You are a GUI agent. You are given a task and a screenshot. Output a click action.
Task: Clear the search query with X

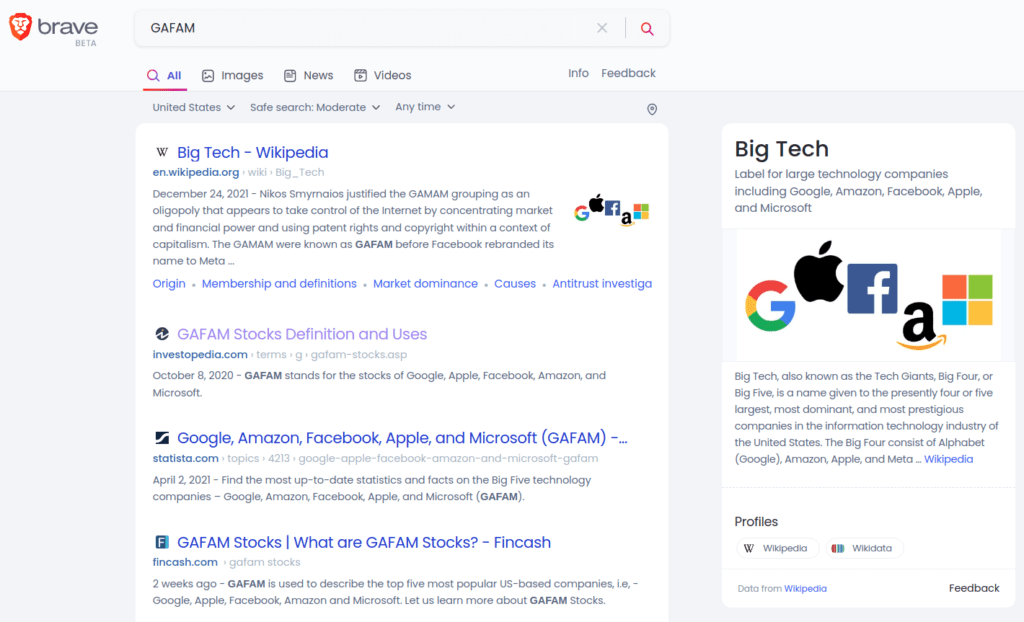pos(602,28)
